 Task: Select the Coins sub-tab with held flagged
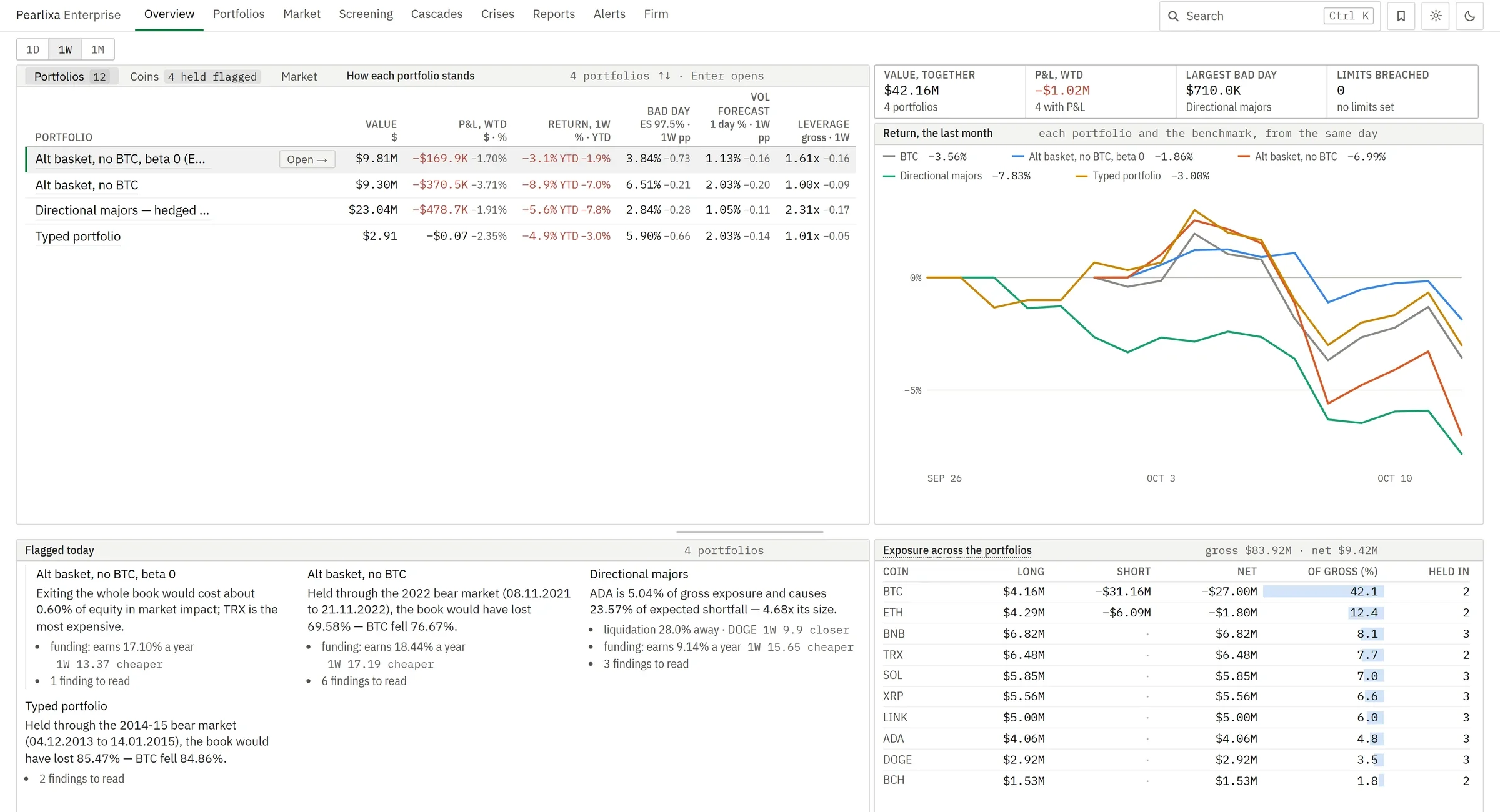194,76
